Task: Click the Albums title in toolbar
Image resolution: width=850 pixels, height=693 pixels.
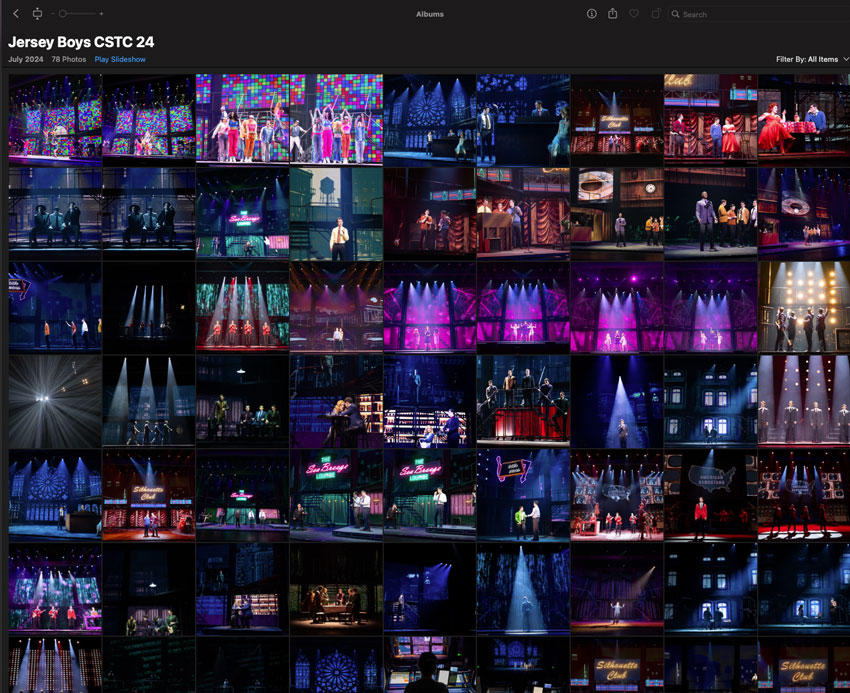Action: [430, 14]
